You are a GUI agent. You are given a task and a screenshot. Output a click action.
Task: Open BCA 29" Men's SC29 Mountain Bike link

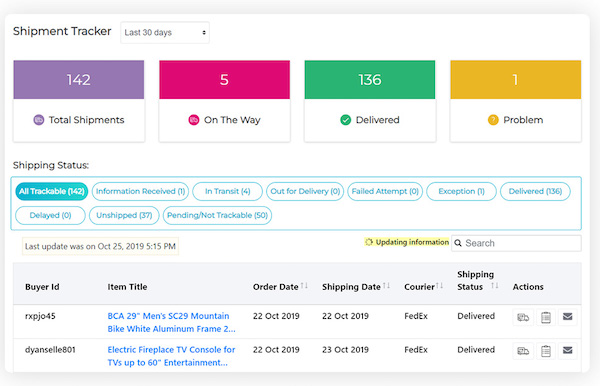(x=171, y=322)
